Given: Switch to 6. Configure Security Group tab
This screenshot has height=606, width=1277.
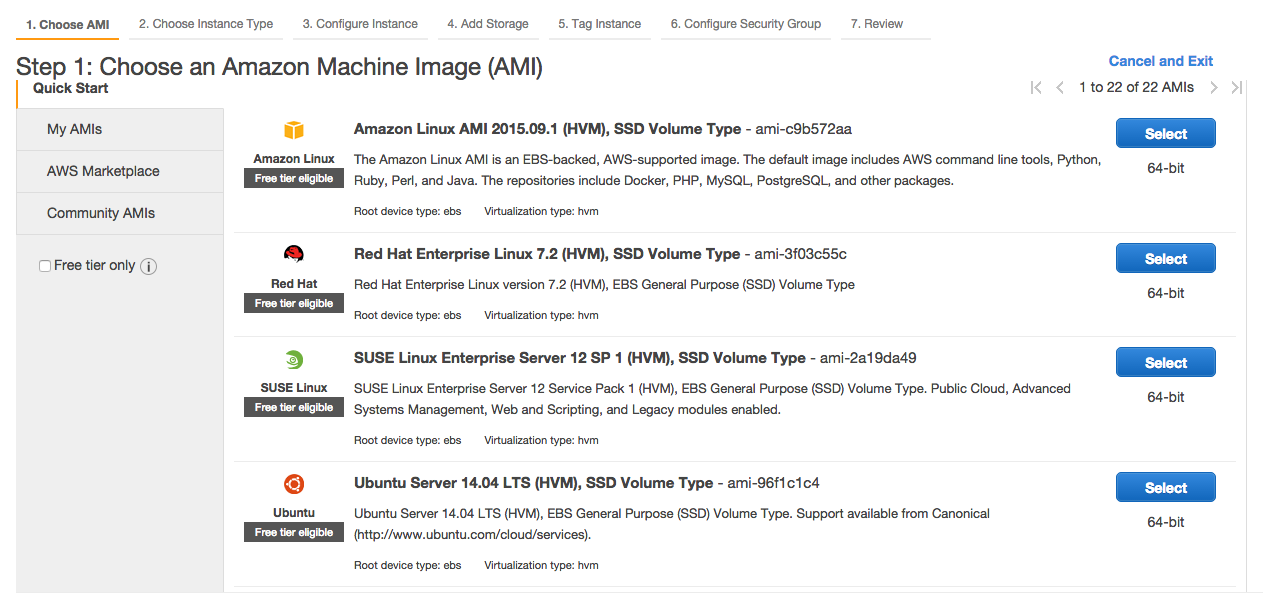Looking at the screenshot, I should 746,24.
